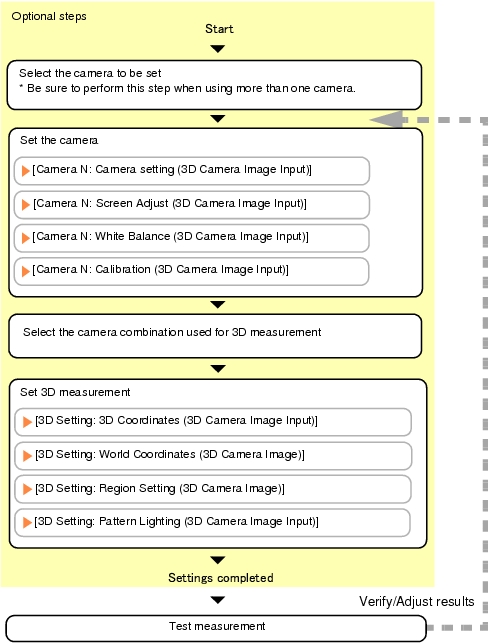Click orange arrow beside Region Setting

pos(27,489)
